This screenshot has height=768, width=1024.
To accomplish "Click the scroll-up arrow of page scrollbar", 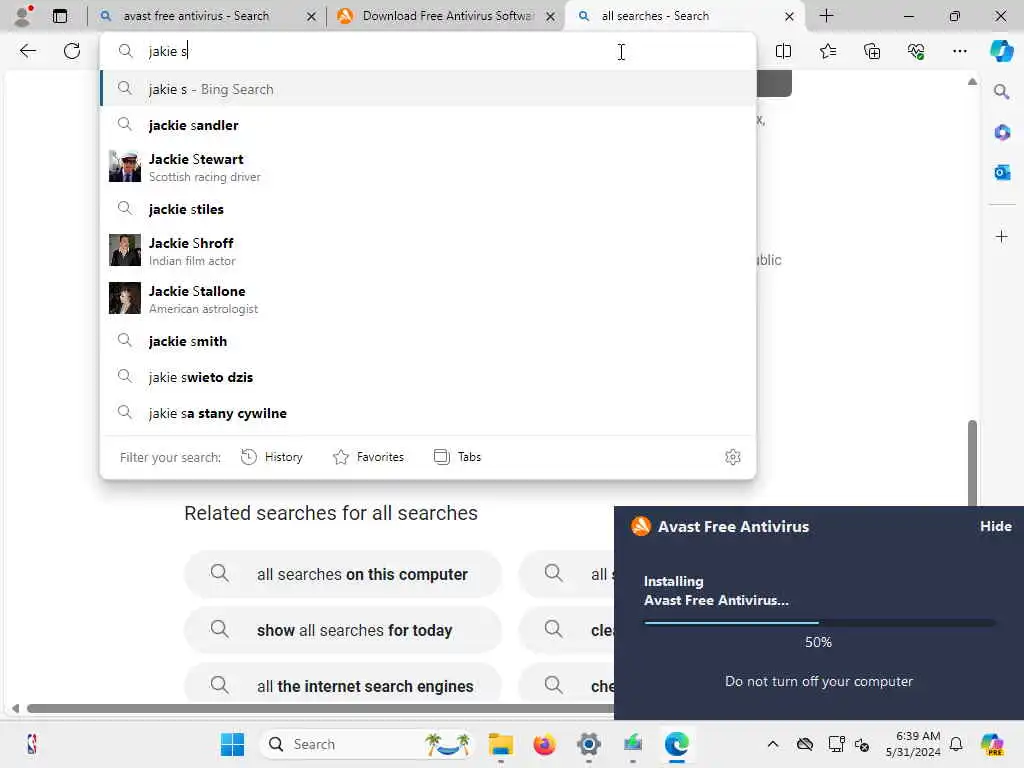I will pos(972,82).
